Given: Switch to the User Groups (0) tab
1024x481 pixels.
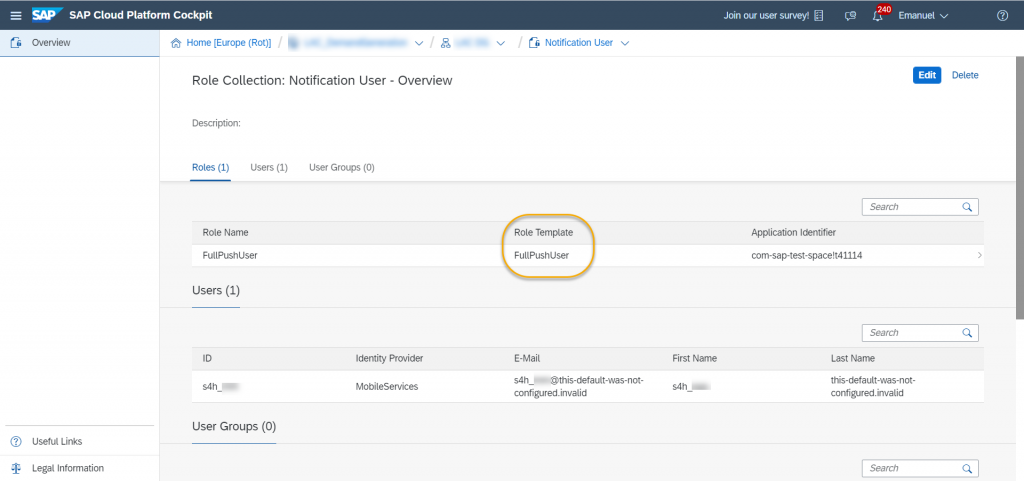Looking at the screenshot, I should [x=342, y=168].
